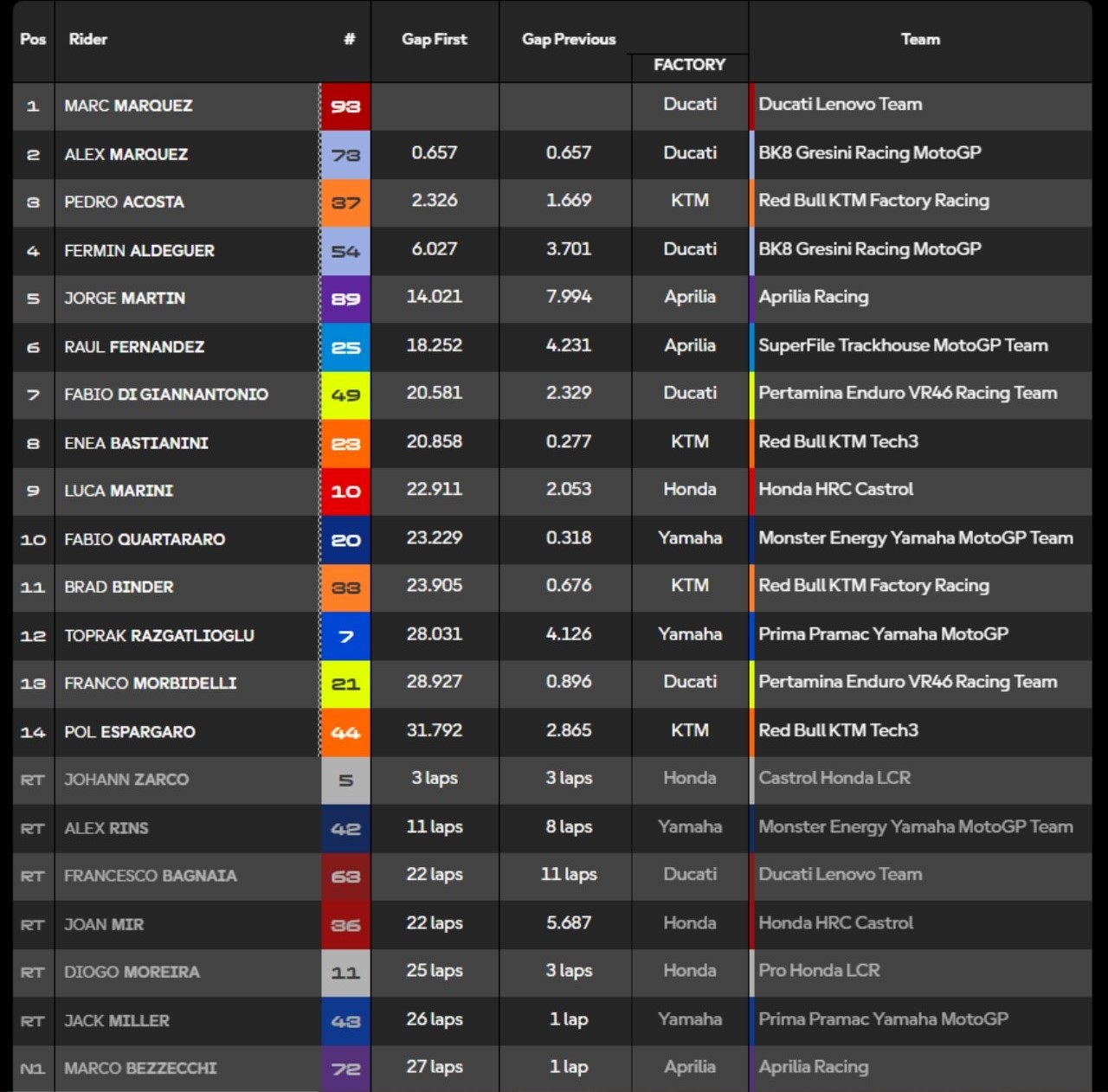Select retired rider JACK MILLER
The image size is (1108, 1092).
coord(117,1021)
